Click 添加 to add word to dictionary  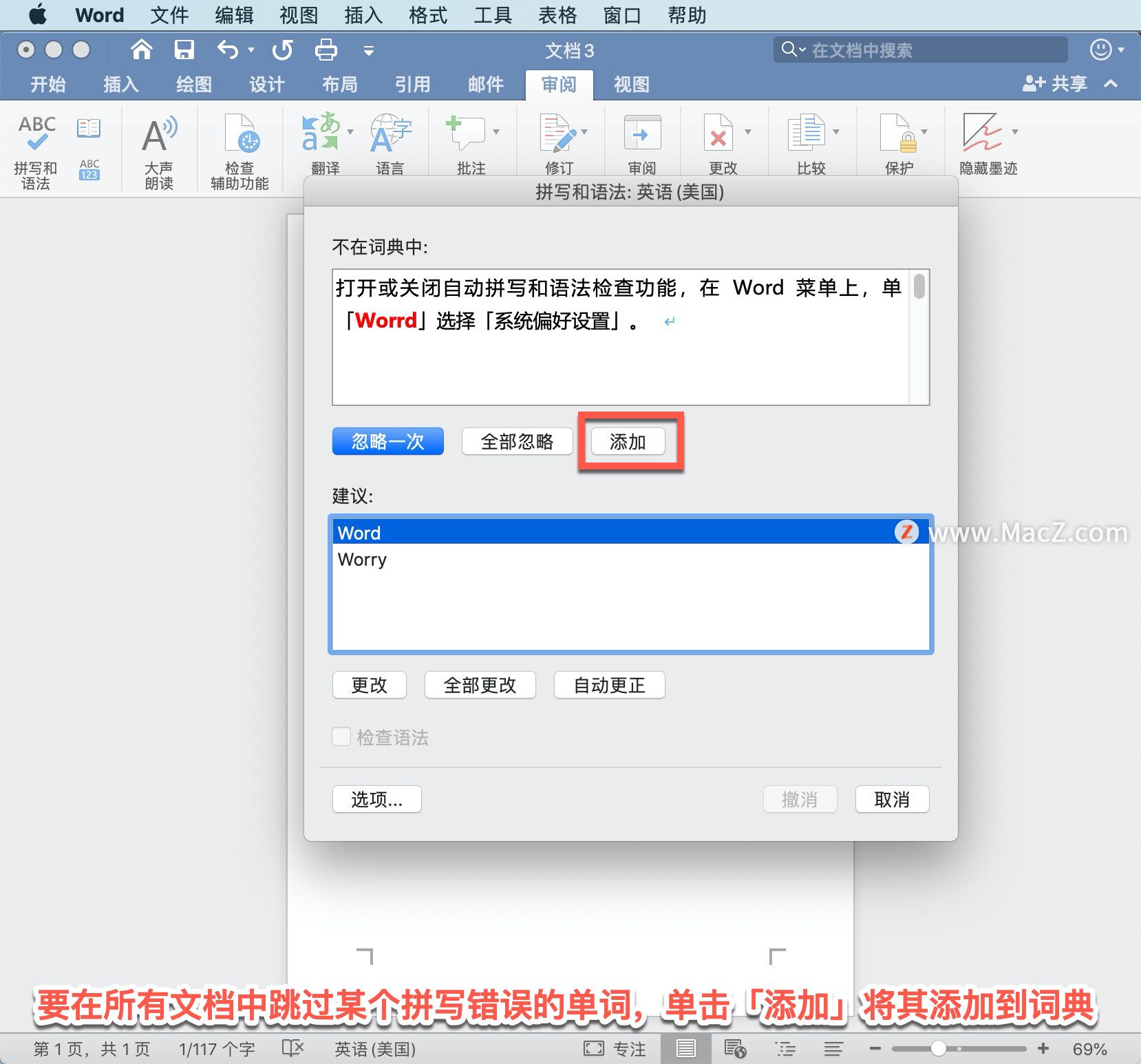pos(628,441)
